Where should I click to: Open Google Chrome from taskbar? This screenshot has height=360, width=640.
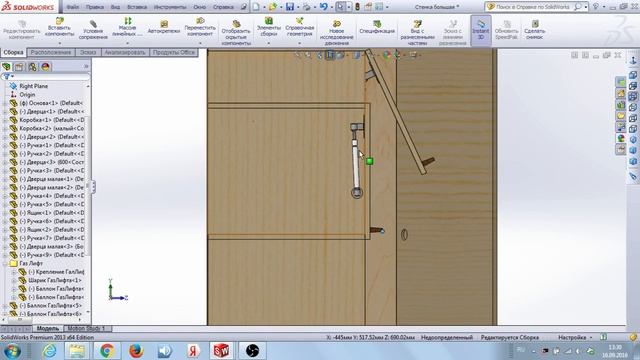[107, 351]
